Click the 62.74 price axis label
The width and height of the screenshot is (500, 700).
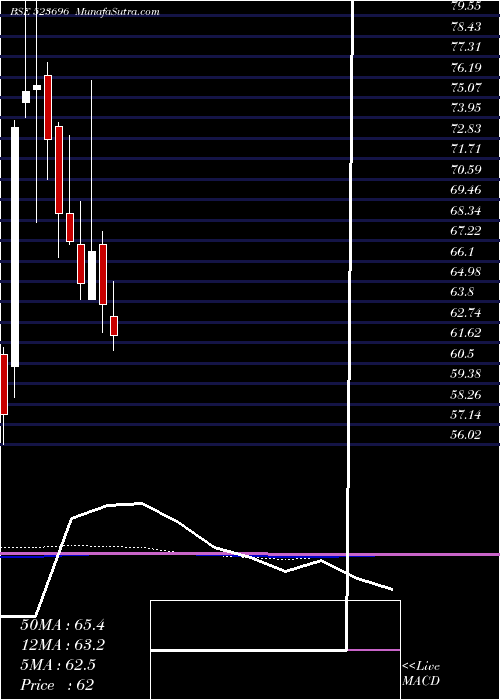click(467, 312)
